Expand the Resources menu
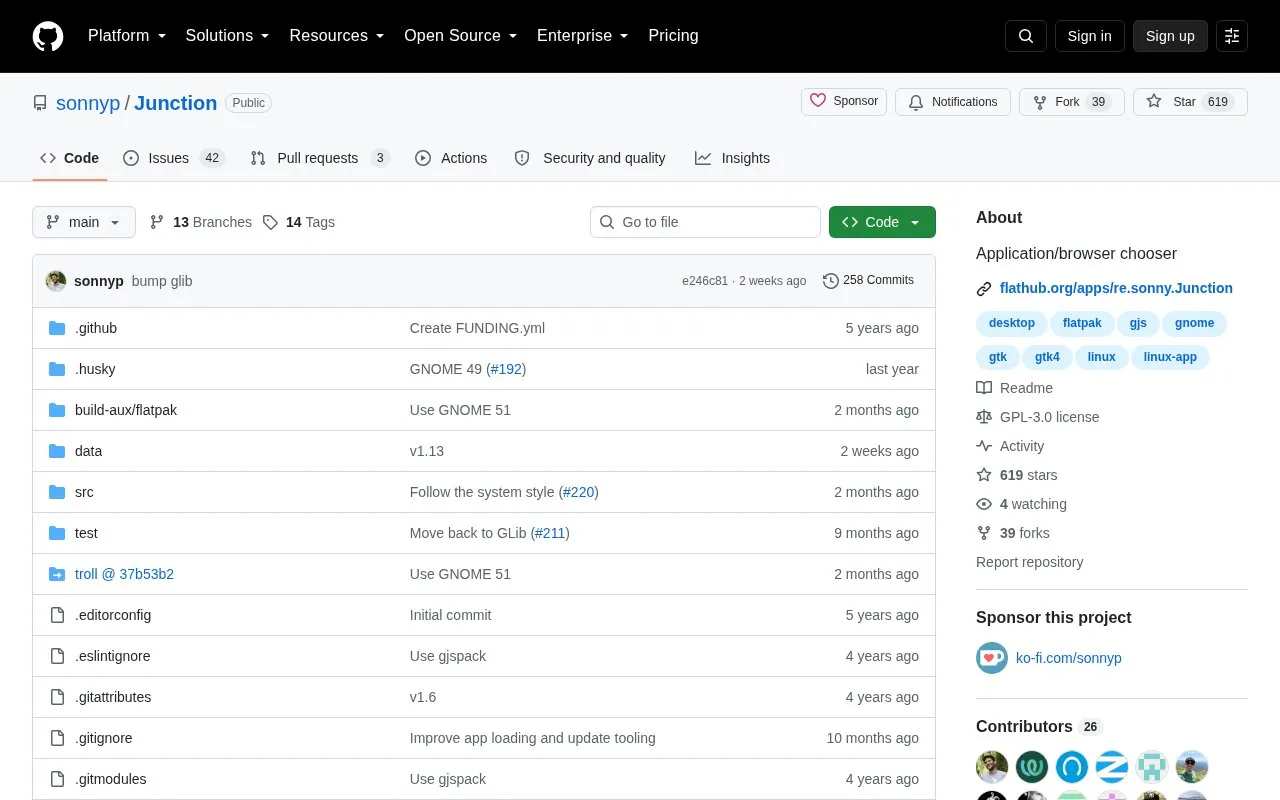Viewport: 1280px width, 800px height. point(337,36)
